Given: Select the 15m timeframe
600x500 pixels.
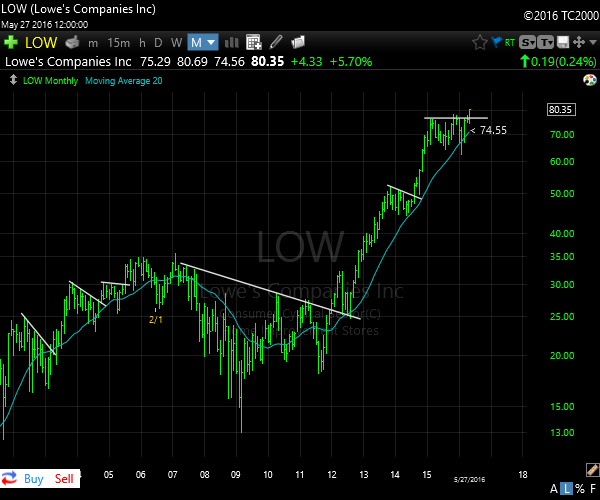Looking at the screenshot, I should (119, 43).
